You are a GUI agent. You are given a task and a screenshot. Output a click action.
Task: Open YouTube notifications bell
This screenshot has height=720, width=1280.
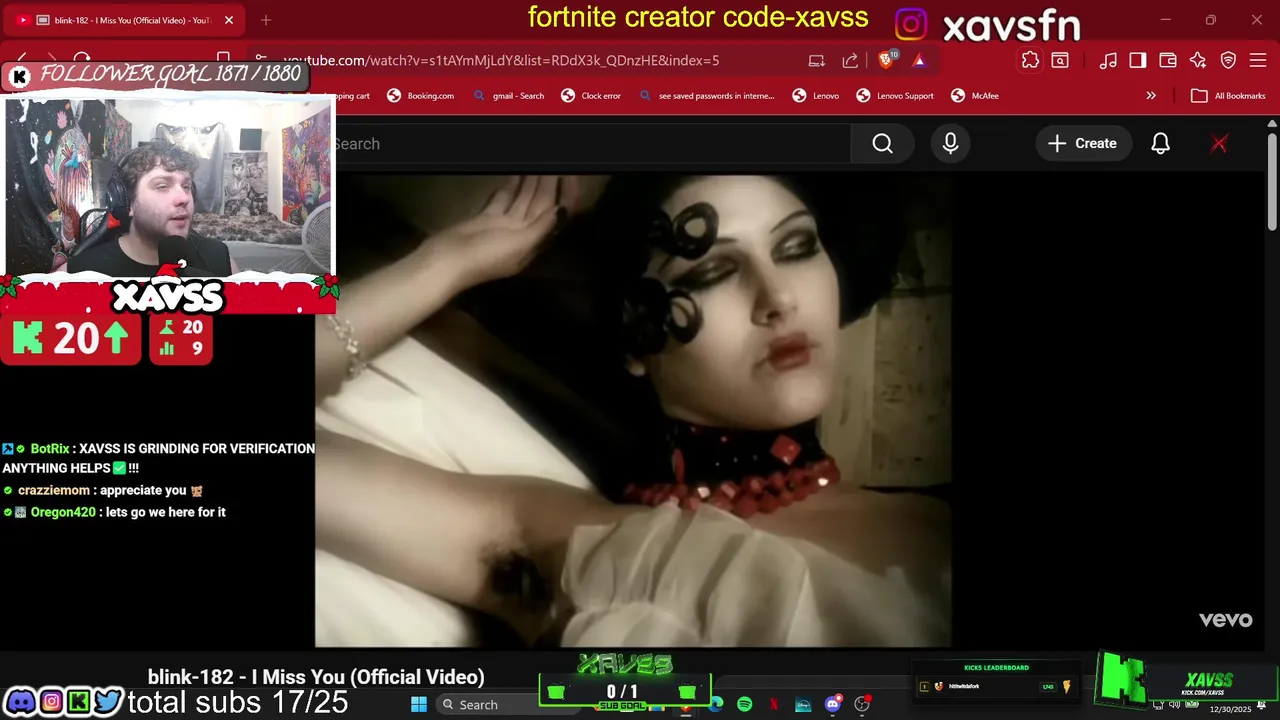coord(1160,144)
